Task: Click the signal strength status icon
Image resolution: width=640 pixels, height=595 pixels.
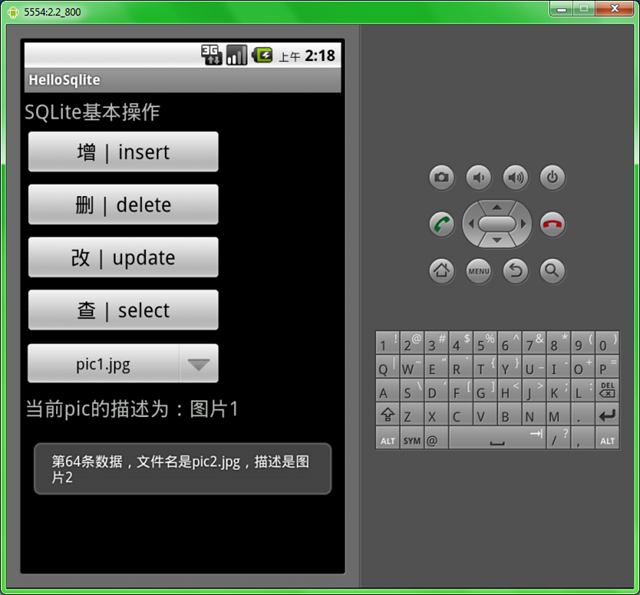Action: (236, 55)
